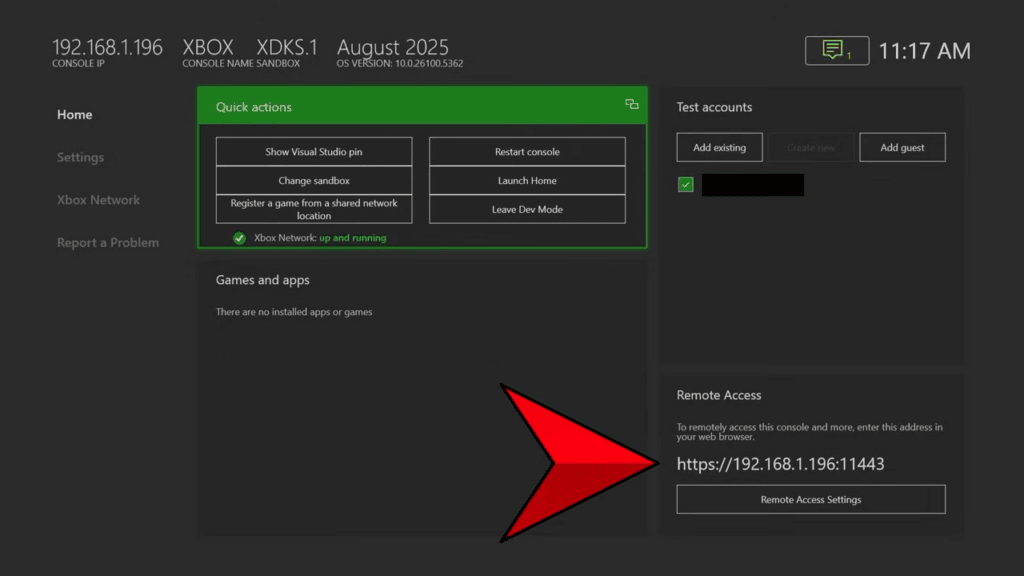Viewport: 1024px width, 576px height.
Task: Click the Restart console button
Action: 526,151
